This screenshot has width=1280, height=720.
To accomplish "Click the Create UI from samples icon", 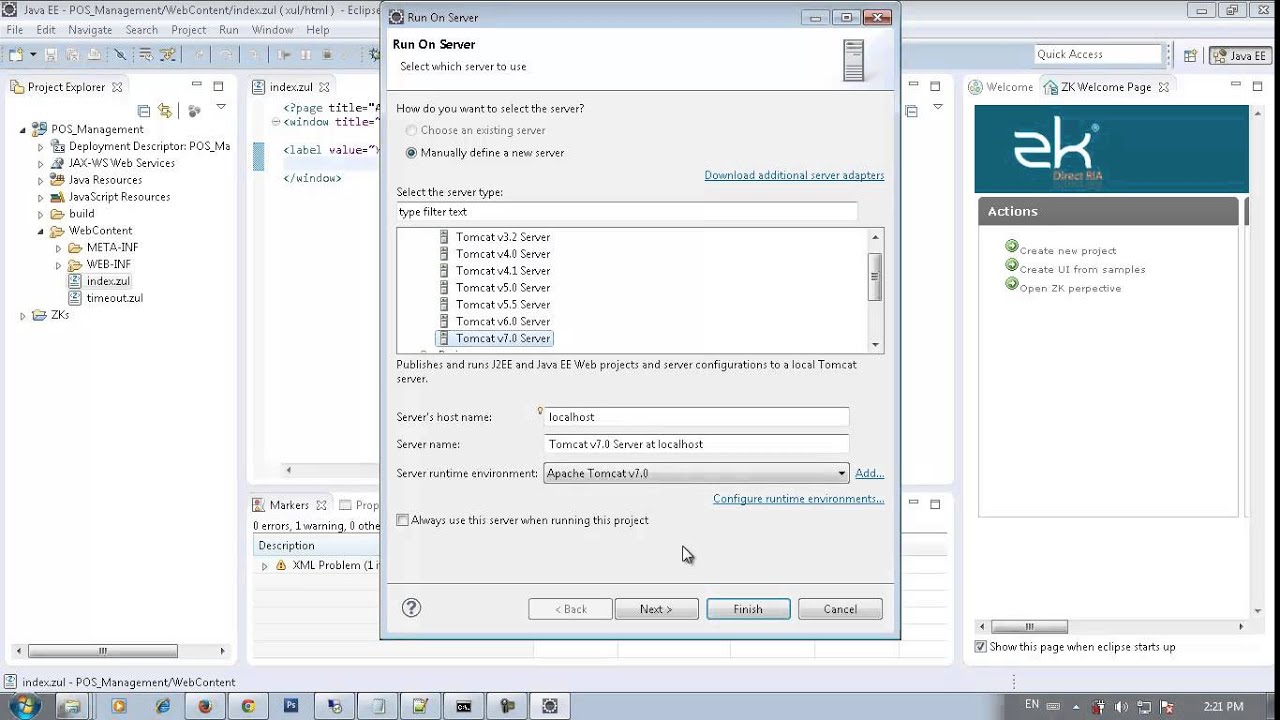I will [x=1011, y=266].
